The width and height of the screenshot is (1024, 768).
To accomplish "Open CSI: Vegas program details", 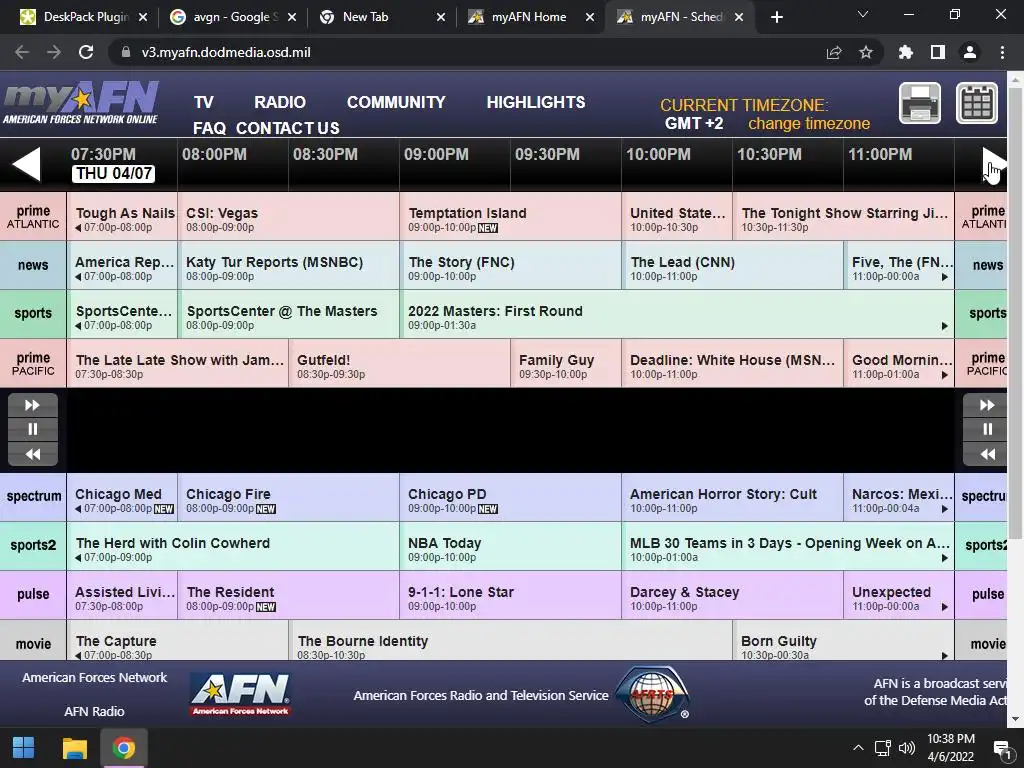I will [288, 216].
